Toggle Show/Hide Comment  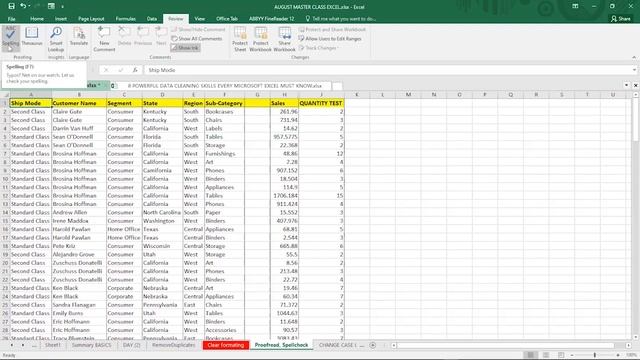pos(198,30)
